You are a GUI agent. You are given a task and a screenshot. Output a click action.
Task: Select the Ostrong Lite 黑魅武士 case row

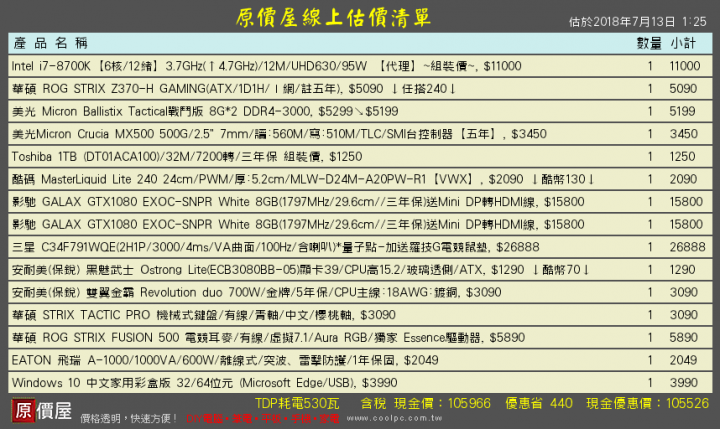[x=360, y=270]
